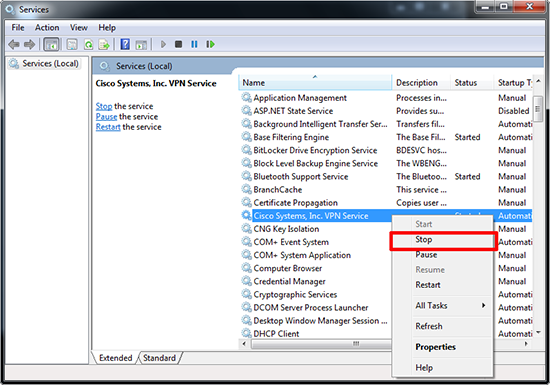The height and width of the screenshot is (385, 550).
Task: Choose Properties in the context menu
Action: click(443, 347)
